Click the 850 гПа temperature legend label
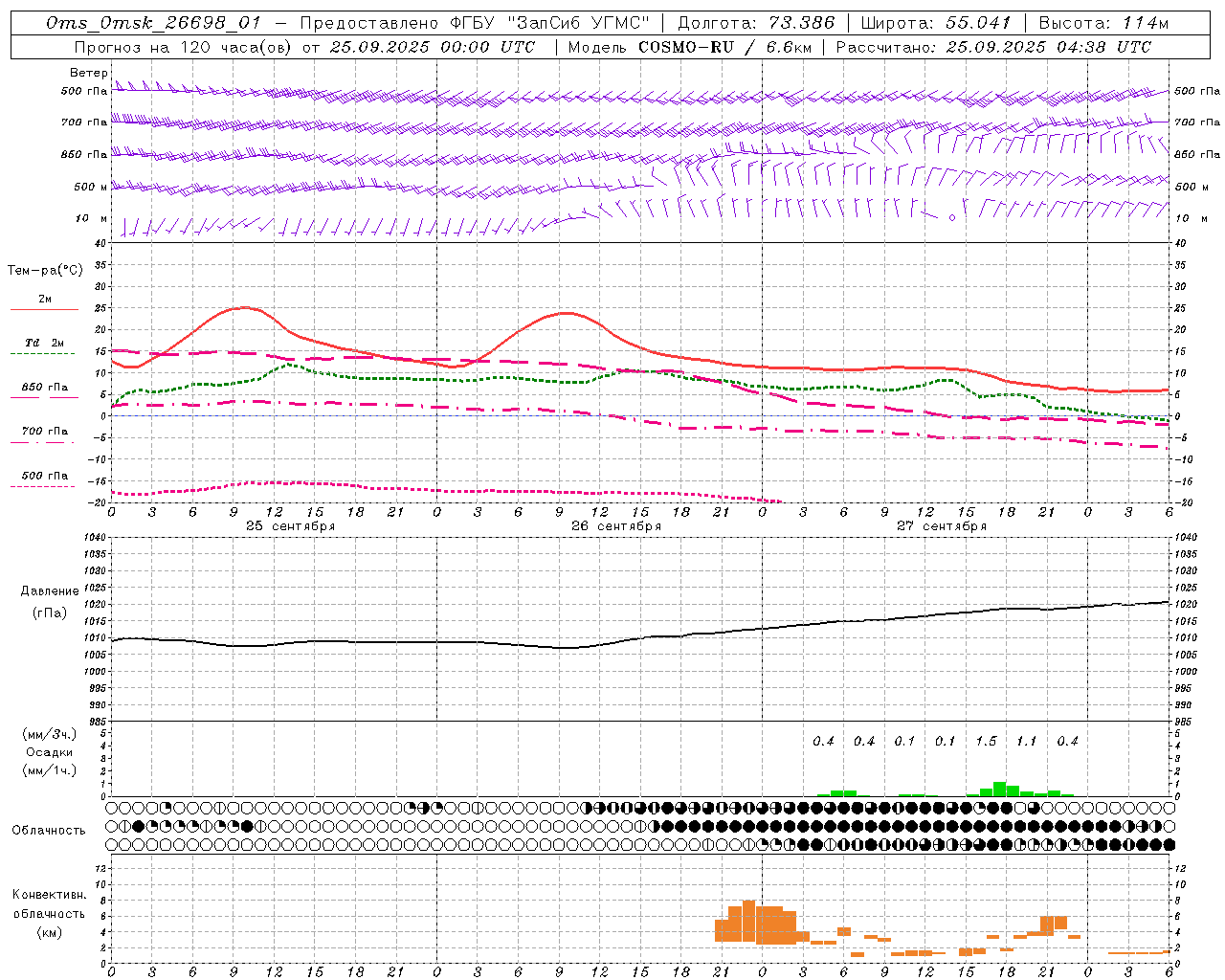Screen dimensions: 1225x980 click(45, 388)
